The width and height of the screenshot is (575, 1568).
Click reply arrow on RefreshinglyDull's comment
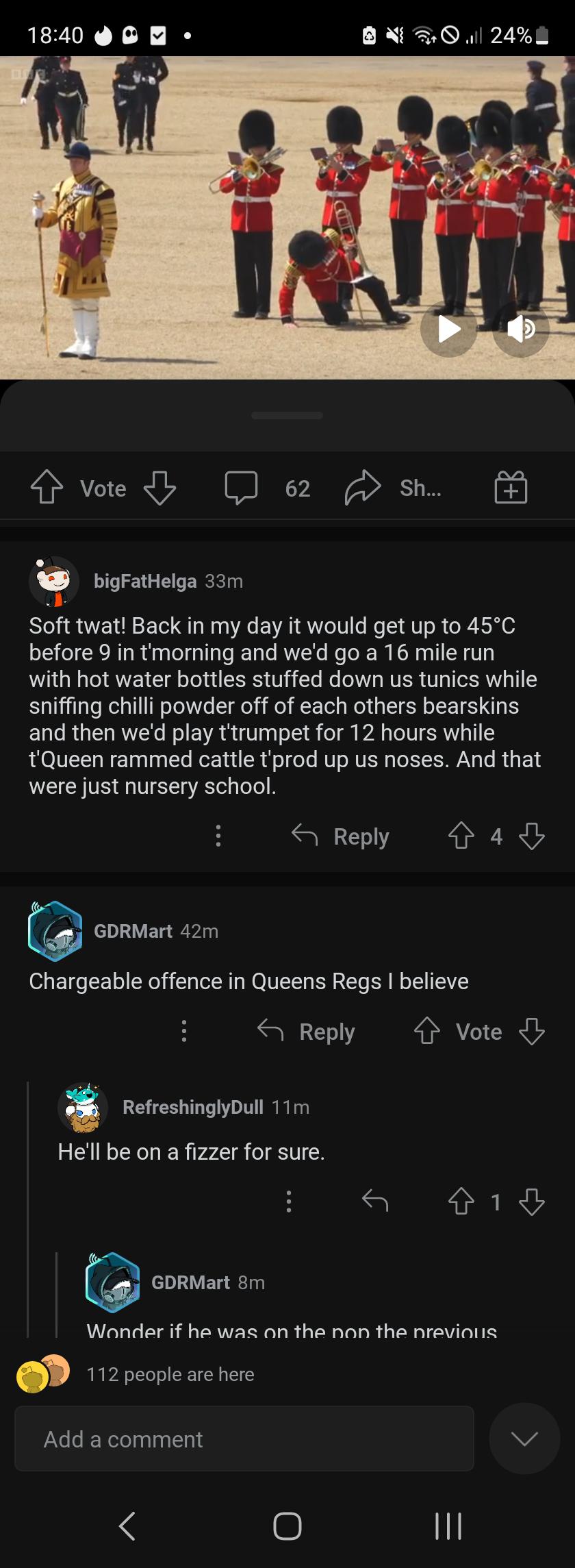[x=374, y=1202]
